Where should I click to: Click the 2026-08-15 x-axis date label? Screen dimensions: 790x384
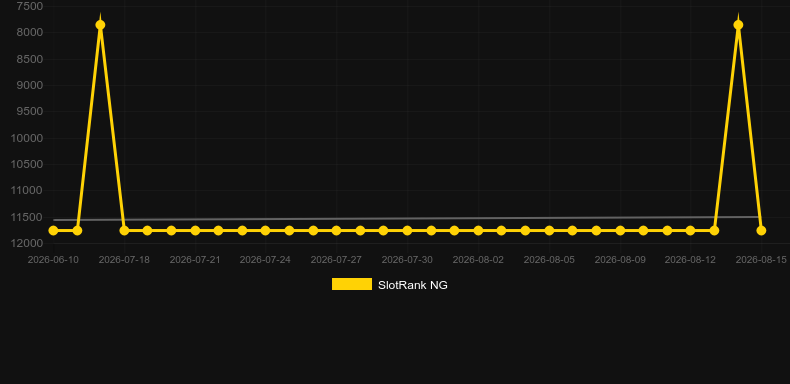761,260
